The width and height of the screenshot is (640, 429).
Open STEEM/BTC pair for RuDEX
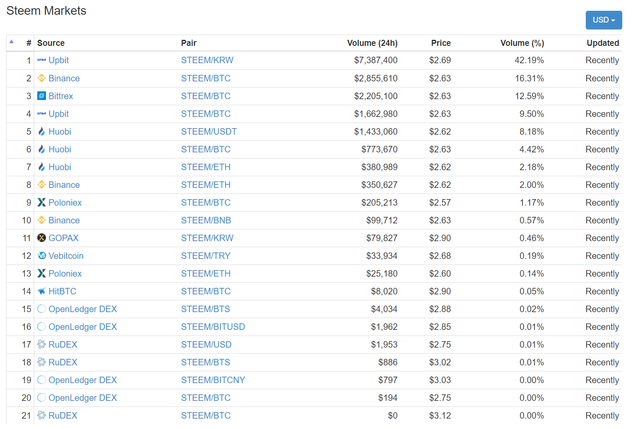[x=206, y=416]
